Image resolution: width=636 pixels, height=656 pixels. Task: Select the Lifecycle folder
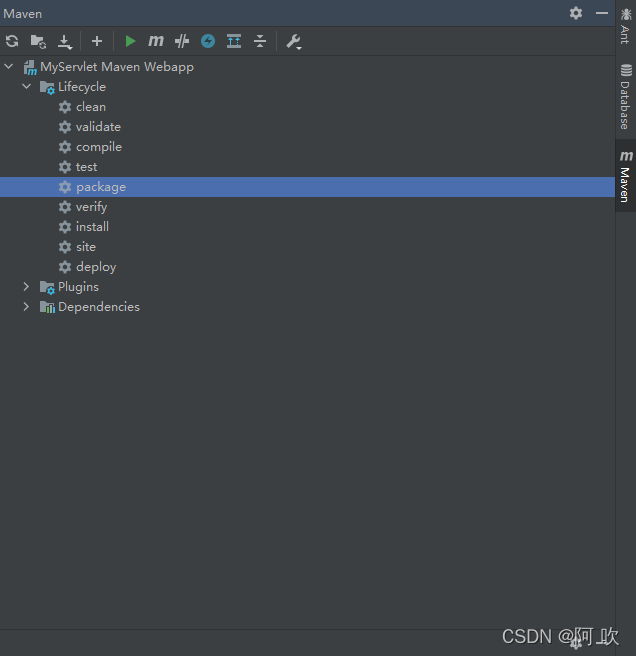(x=82, y=87)
